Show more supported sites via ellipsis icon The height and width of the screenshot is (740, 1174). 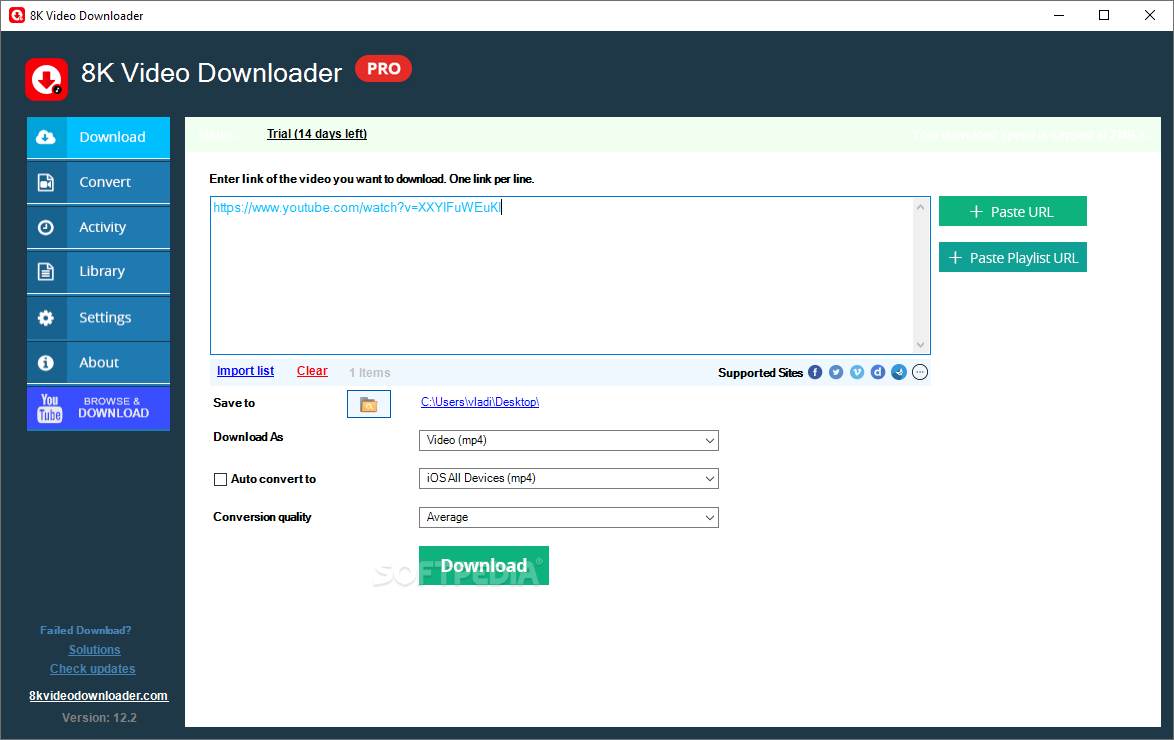[920, 372]
